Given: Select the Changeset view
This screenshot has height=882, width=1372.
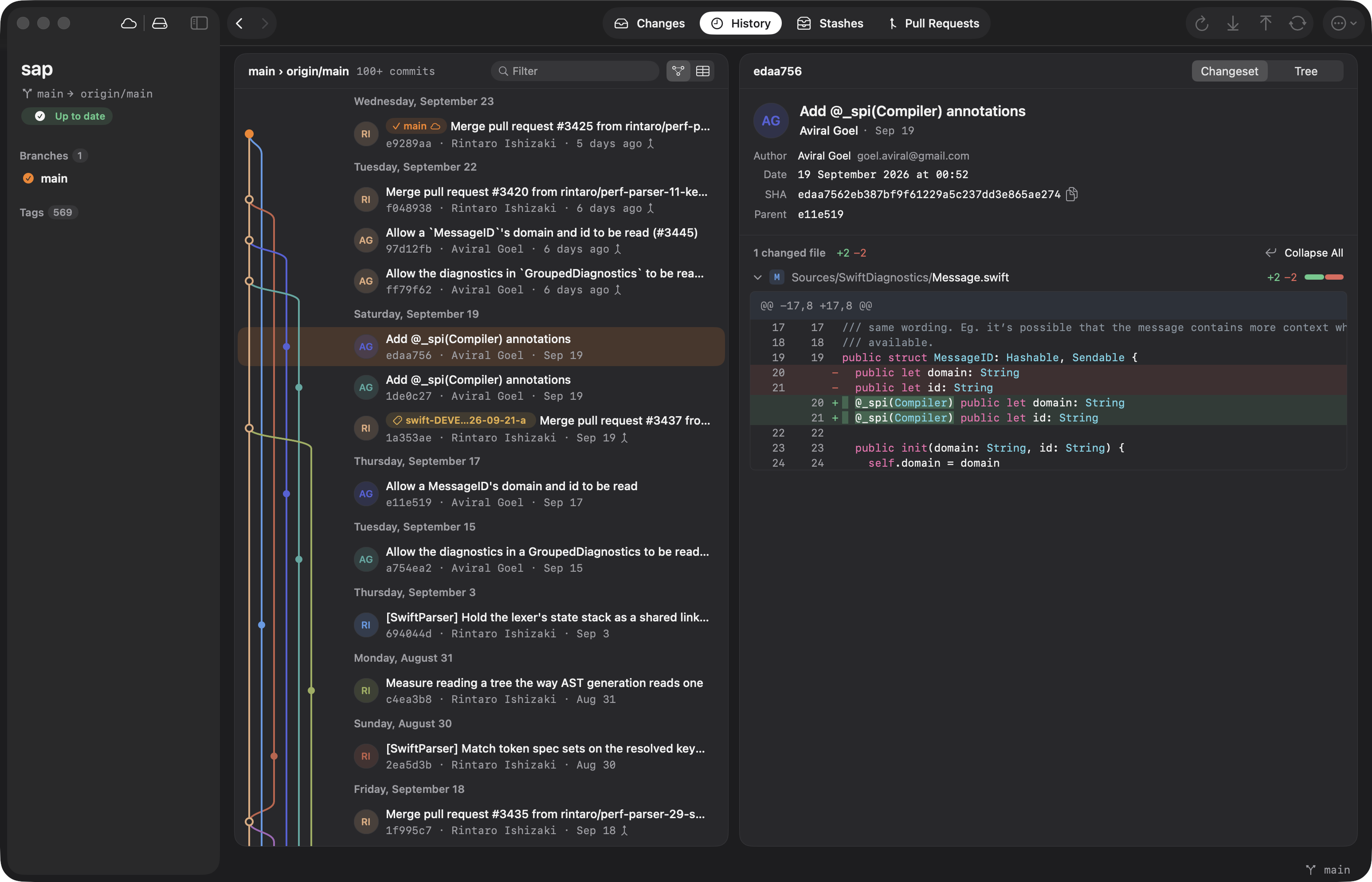Looking at the screenshot, I should [1229, 71].
